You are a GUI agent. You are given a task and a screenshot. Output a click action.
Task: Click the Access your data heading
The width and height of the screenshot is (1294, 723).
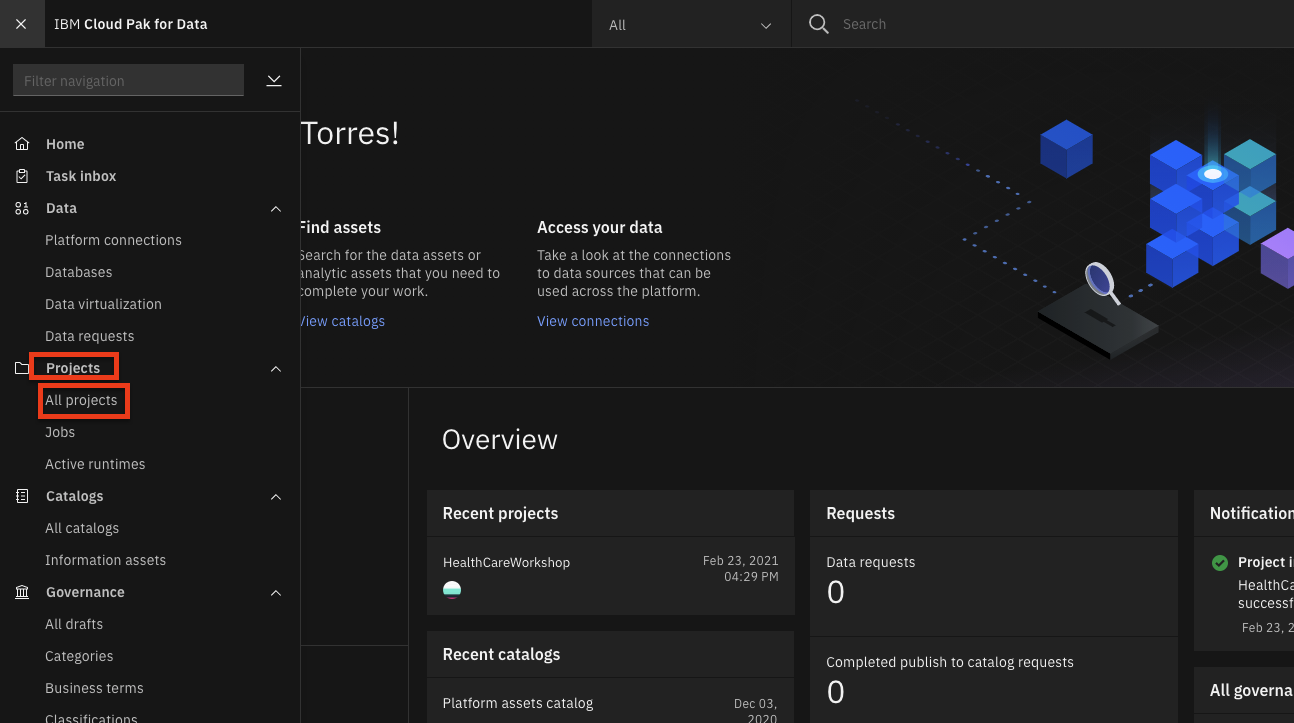pyautogui.click(x=600, y=227)
